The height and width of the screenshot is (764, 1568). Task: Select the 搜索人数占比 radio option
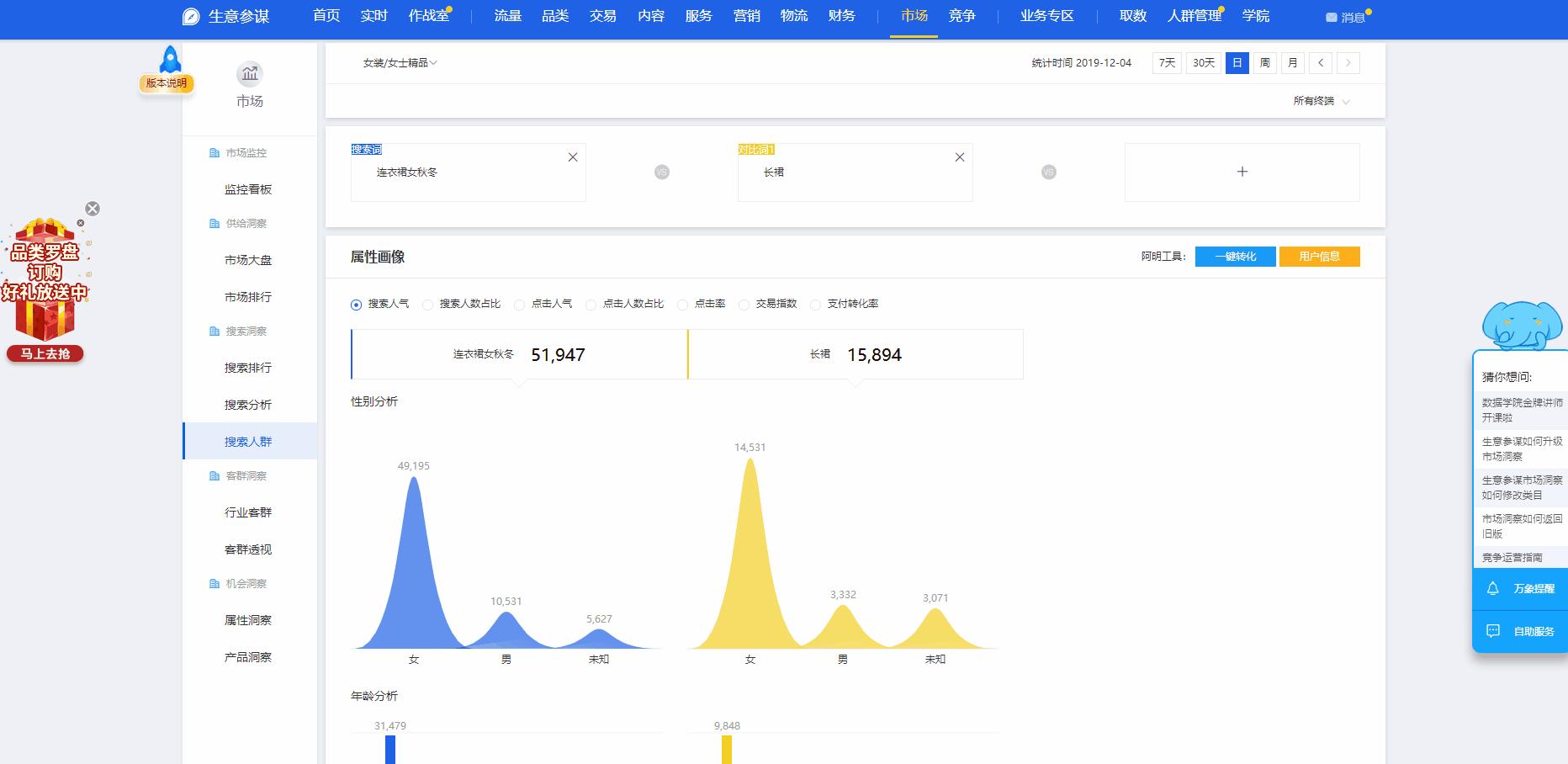click(428, 305)
